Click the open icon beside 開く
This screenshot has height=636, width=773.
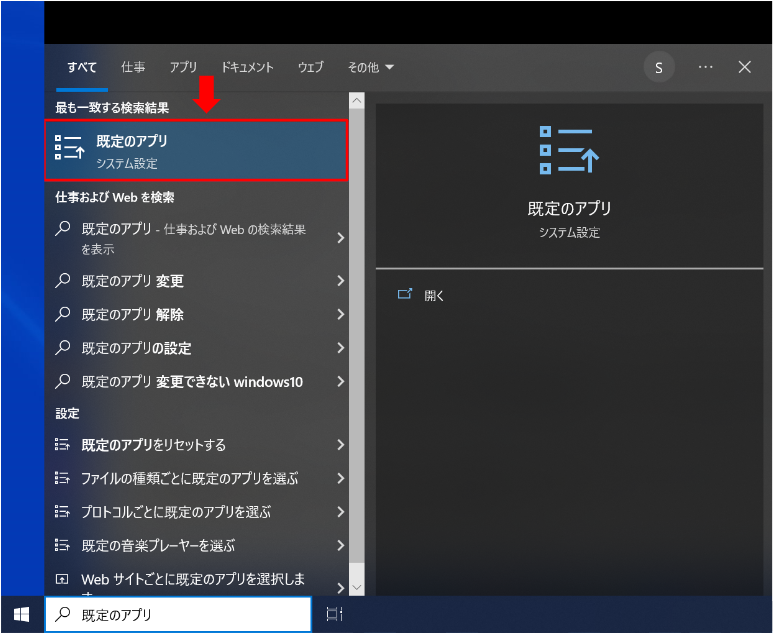tap(404, 294)
